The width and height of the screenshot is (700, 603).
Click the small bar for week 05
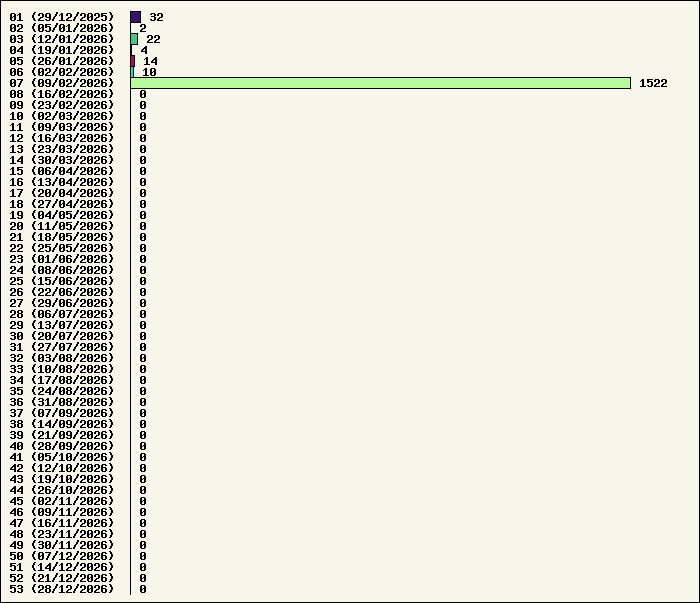[x=132, y=61]
